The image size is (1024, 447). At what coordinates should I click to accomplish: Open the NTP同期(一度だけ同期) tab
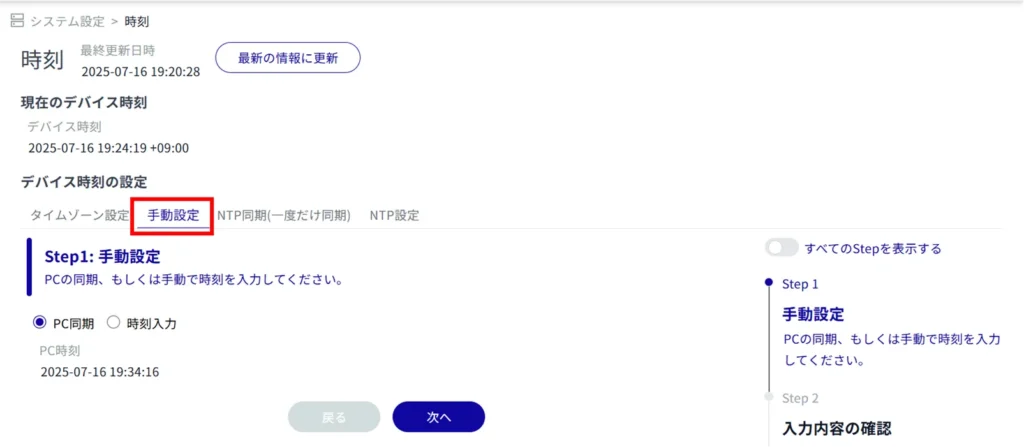click(284, 215)
